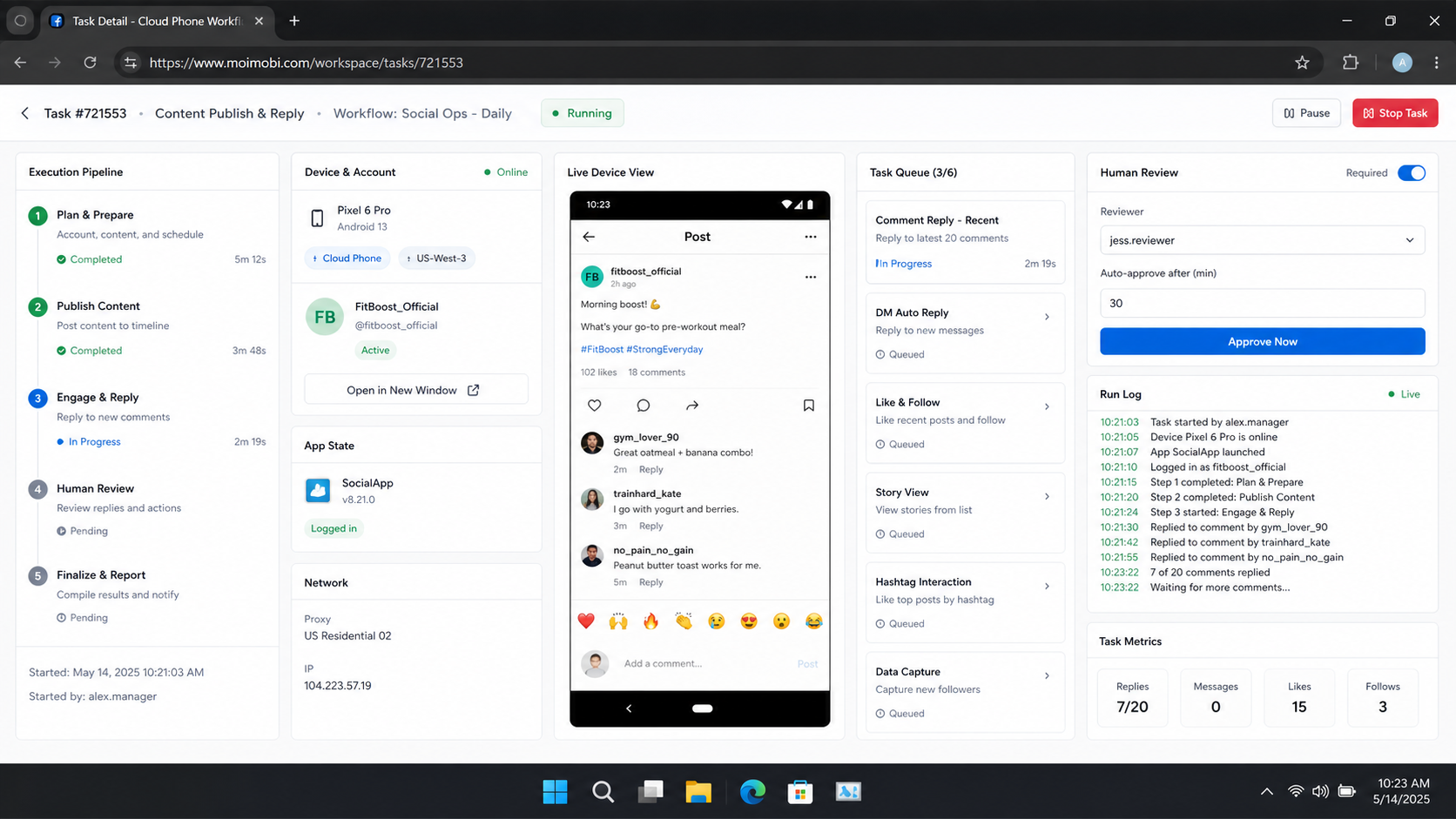Click the Task Detail browser tab
This screenshot has width=1456, height=819.
click(158, 21)
